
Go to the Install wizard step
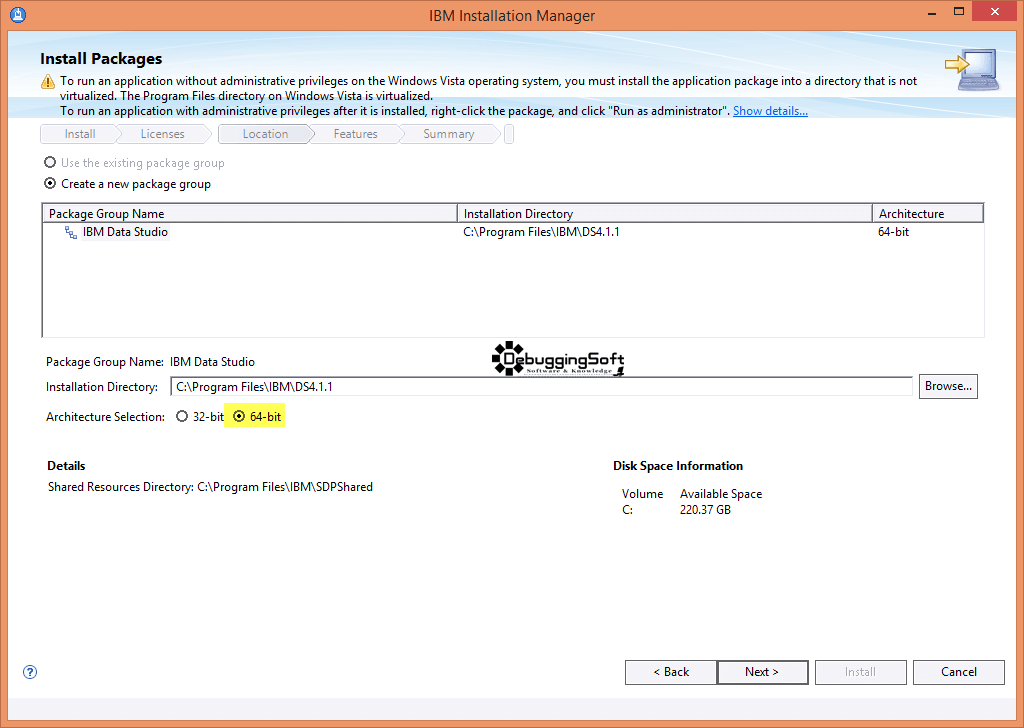[x=80, y=134]
